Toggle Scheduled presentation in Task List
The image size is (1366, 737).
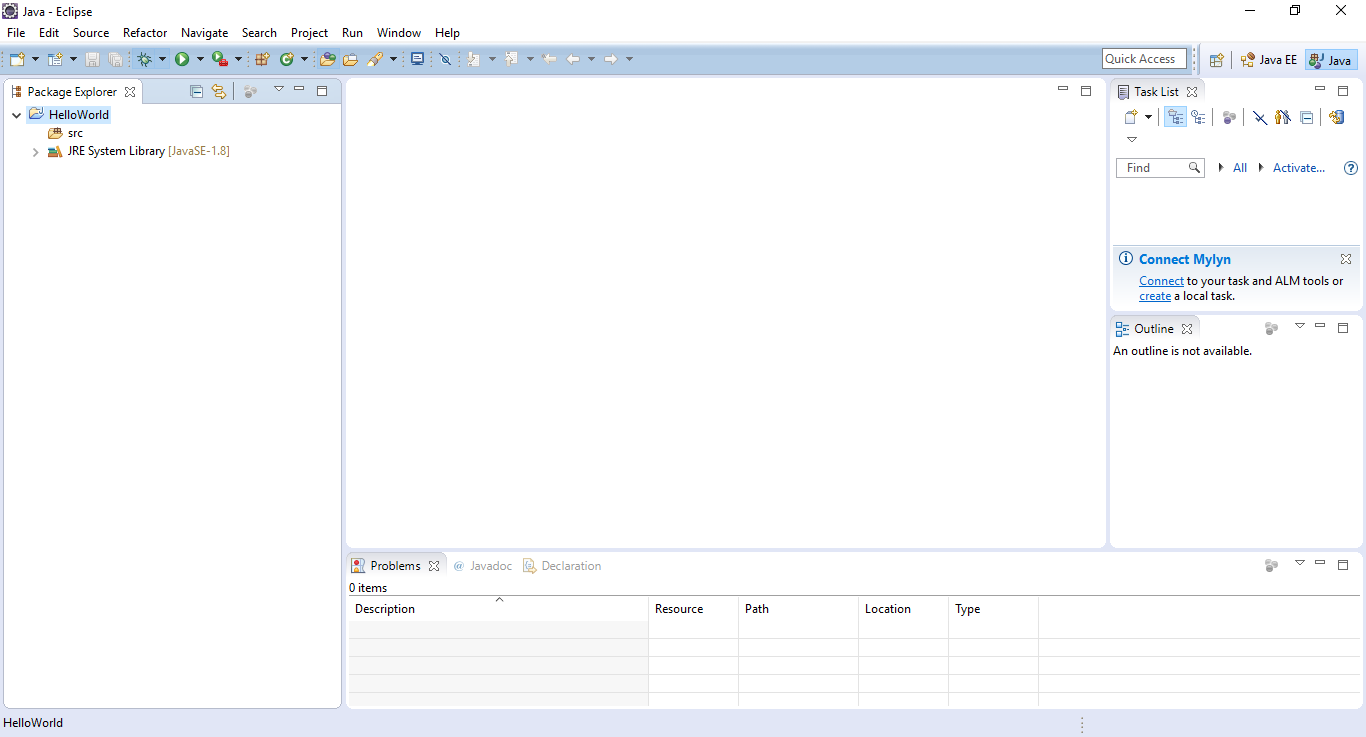(x=1198, y=117)
